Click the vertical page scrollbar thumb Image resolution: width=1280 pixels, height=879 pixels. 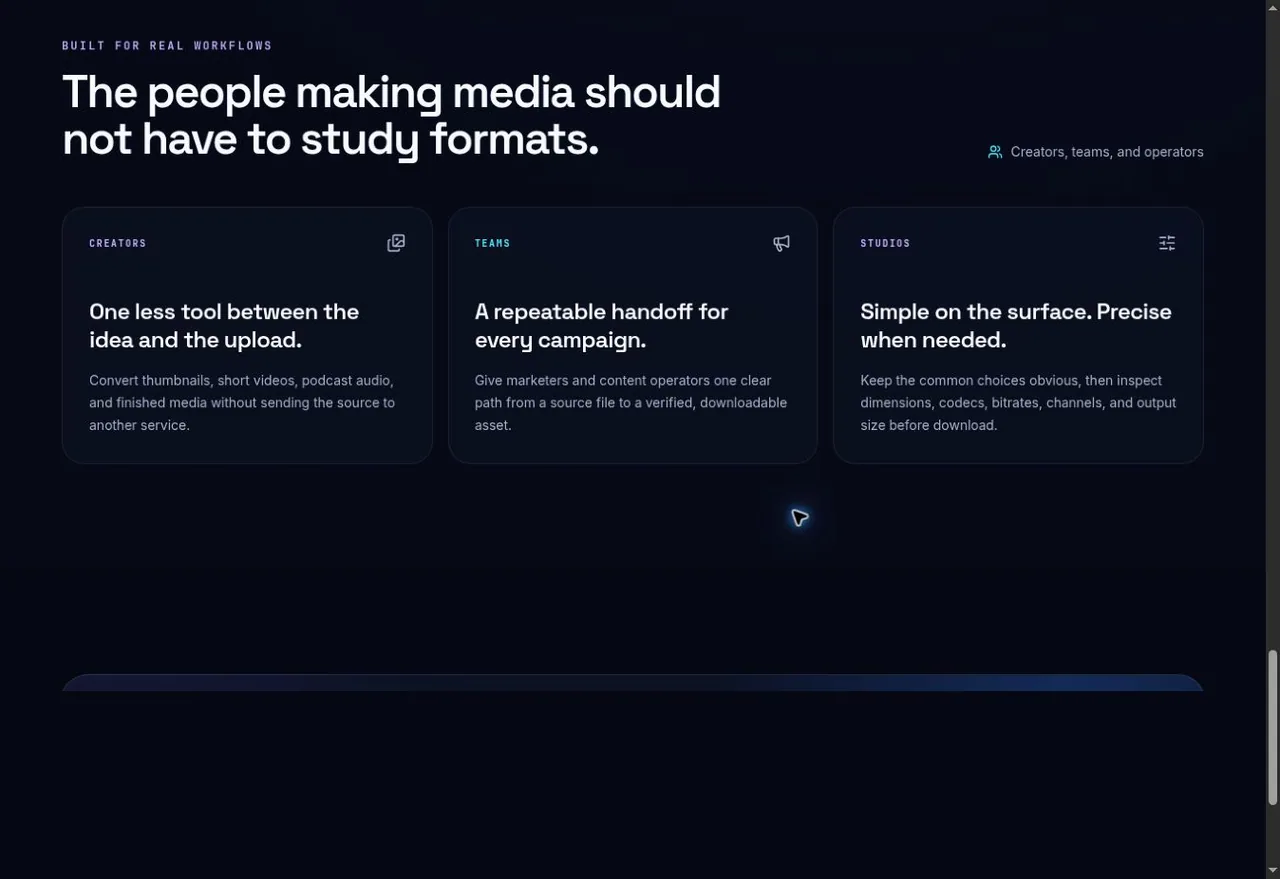pos(1272,727)
